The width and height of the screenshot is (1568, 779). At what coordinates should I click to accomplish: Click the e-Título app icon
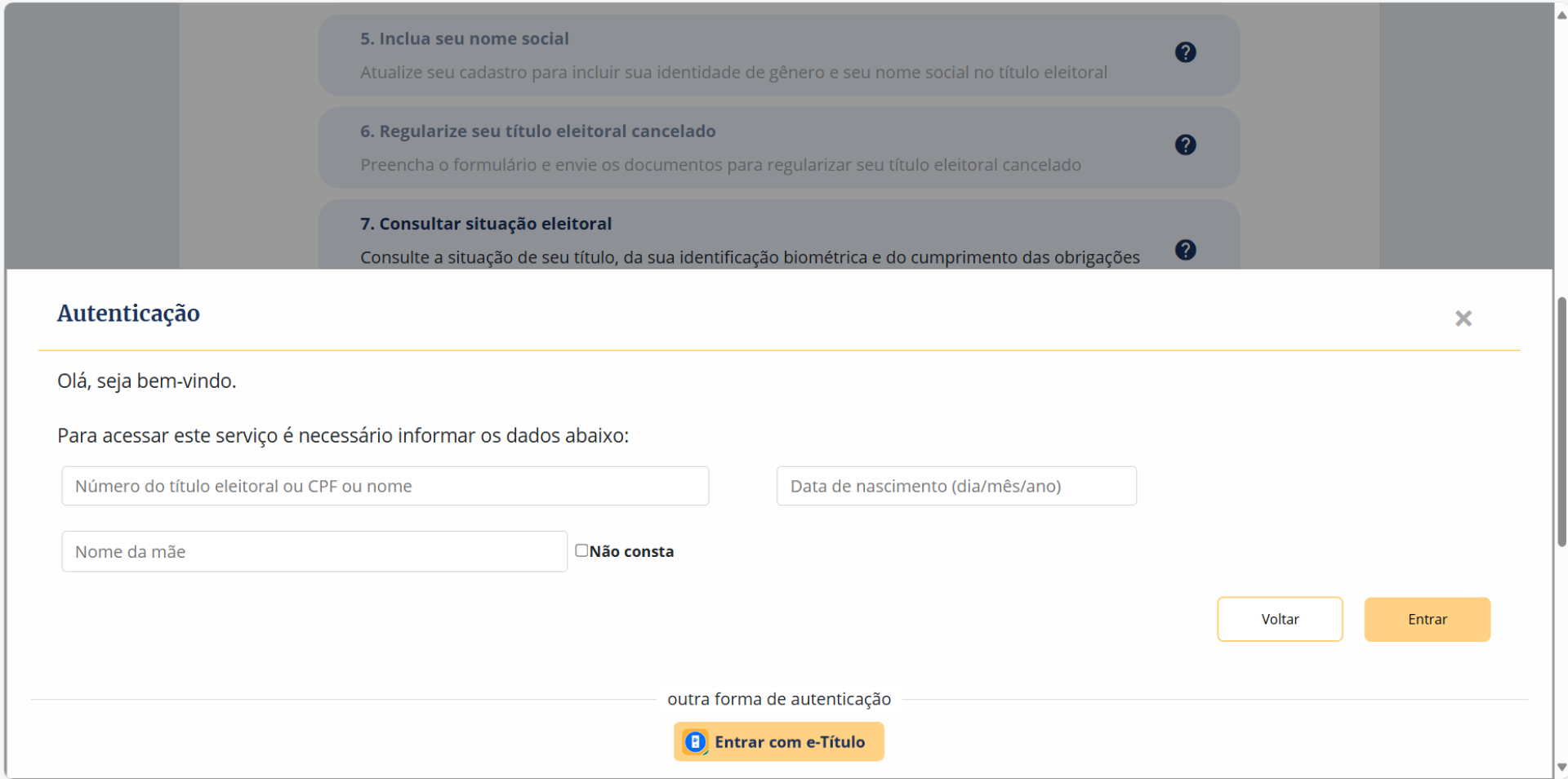click(x=695, y=741)
